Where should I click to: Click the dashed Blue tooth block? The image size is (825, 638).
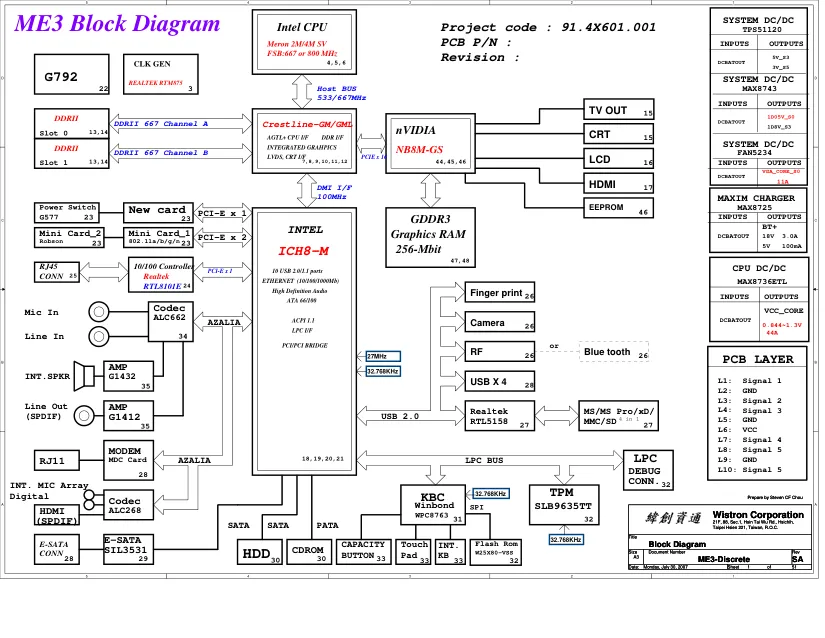pos(613,352)
